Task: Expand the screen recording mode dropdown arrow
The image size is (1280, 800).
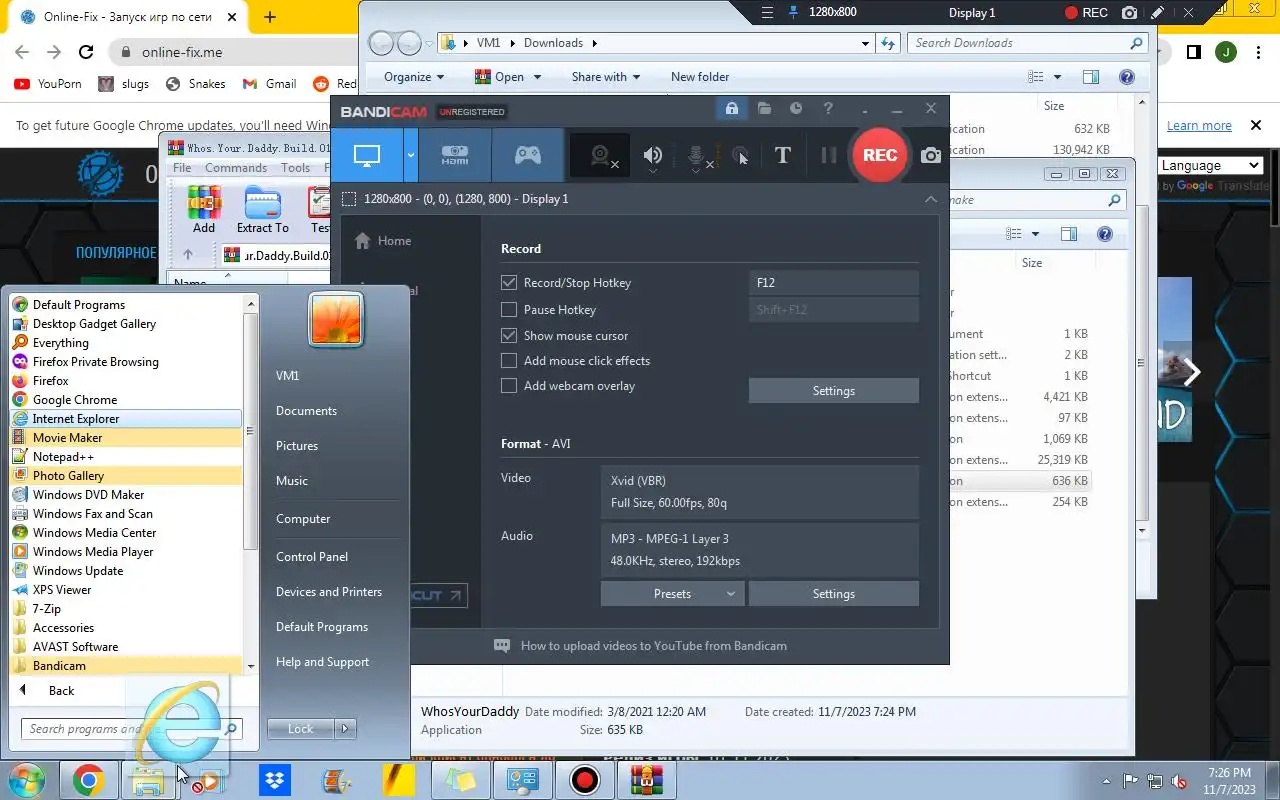Action: [411, 155]
